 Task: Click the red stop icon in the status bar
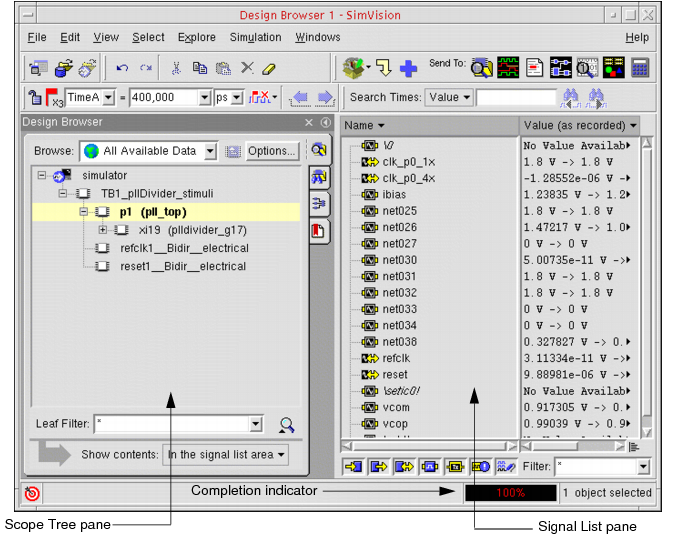coord(33,493)
